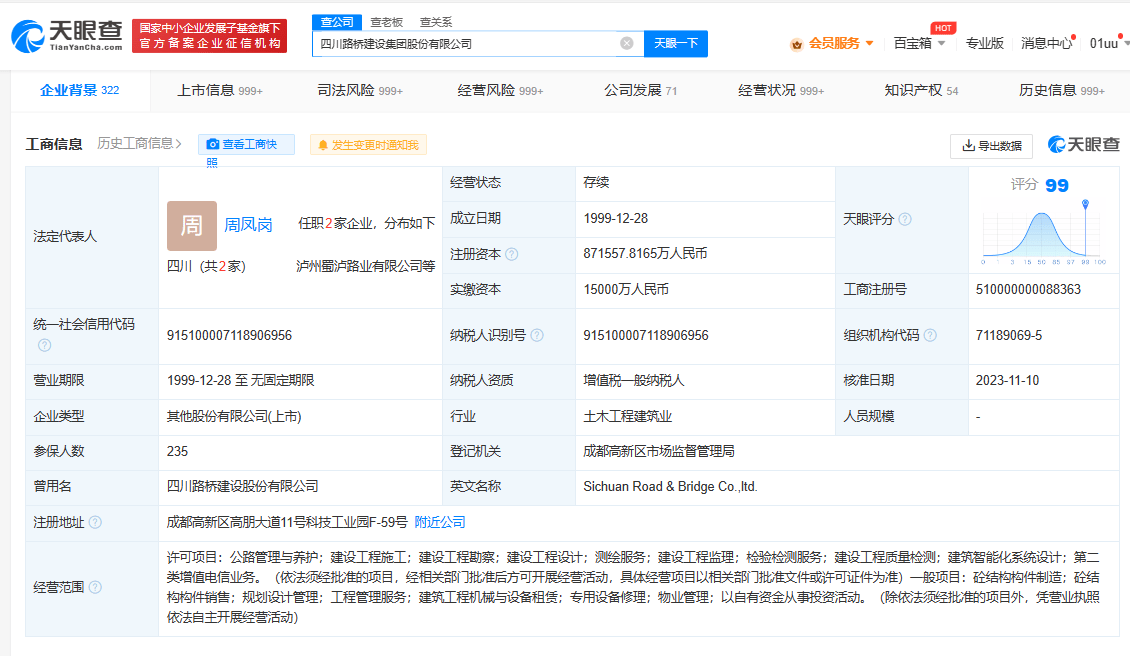Viewport: 1130px width, 656px height.
Task: Switch to the 知识产权 tab
Action: tap(922, 90)
